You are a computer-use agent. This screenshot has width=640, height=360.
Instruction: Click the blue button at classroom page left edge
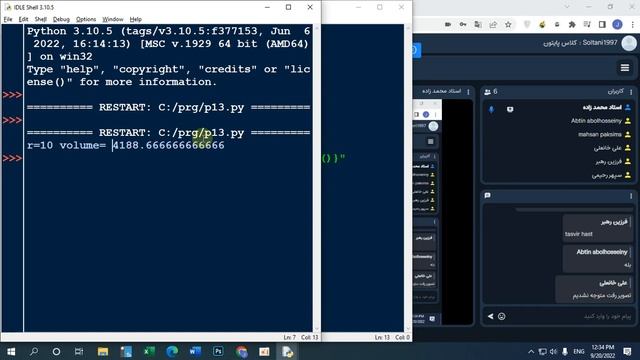coord(416,51)
